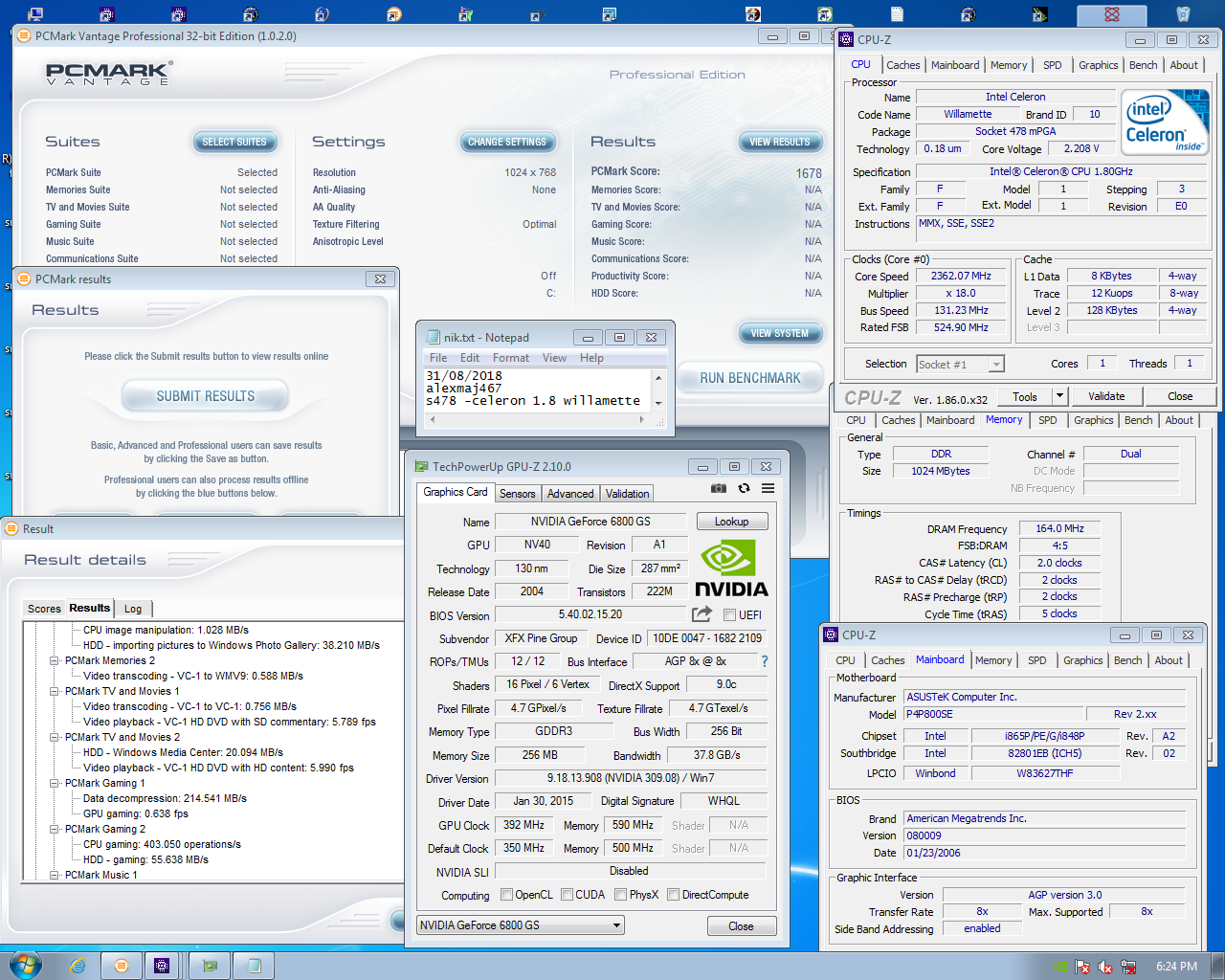
Task: Click PCMark Vantage title bar icon
Action: pyautogui.click(x=23, y=35)
